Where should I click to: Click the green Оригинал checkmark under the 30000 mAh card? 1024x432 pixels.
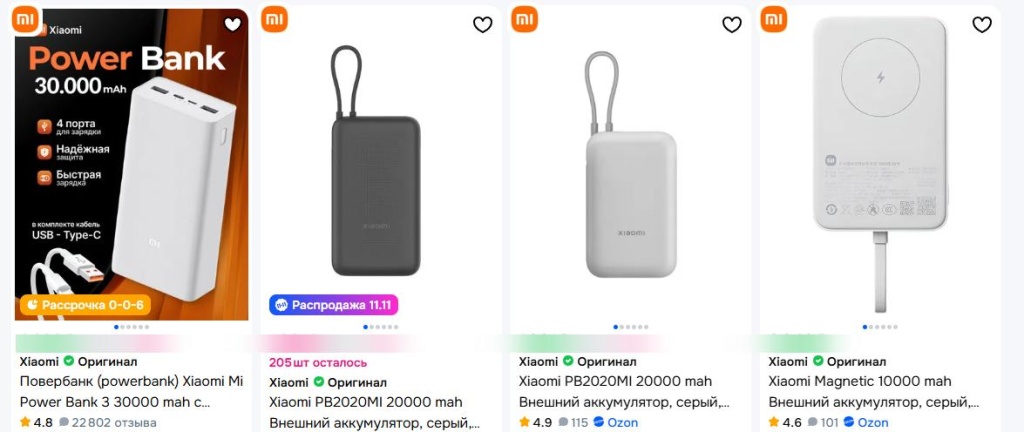click(69, 361)
